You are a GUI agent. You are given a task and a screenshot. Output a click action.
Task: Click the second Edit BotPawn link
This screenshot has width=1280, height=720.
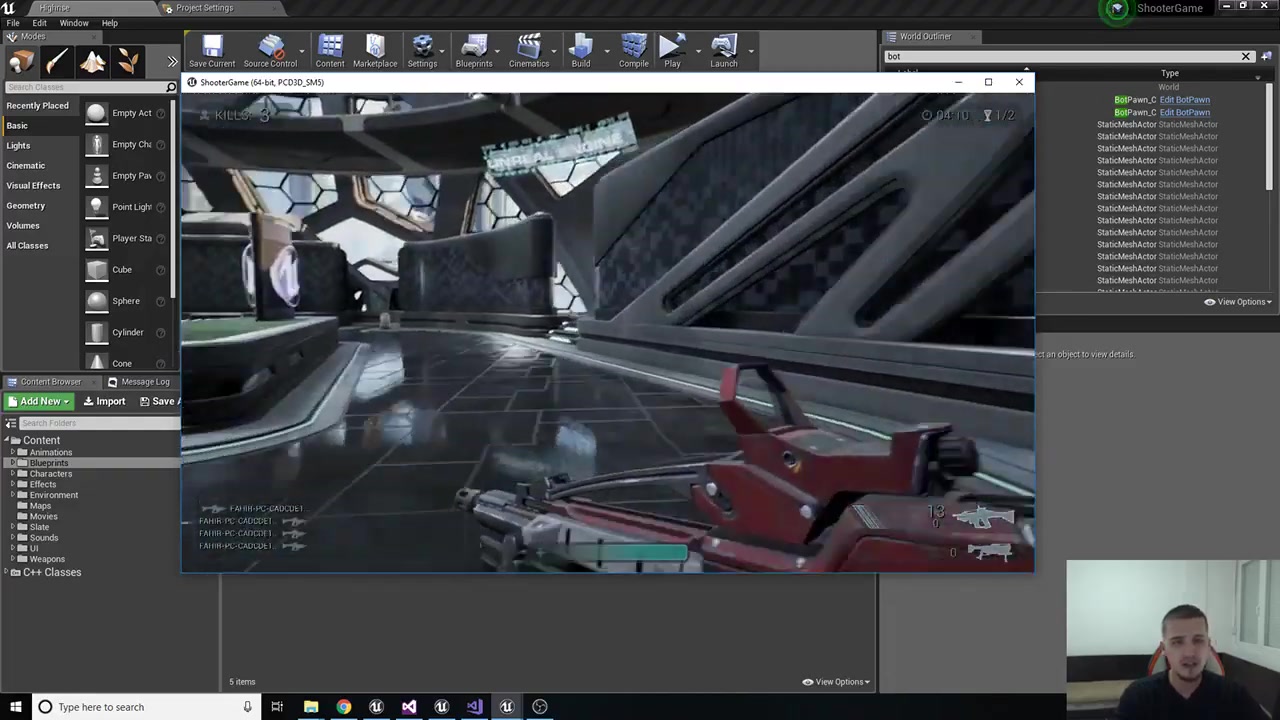(x=1184, y=113)
